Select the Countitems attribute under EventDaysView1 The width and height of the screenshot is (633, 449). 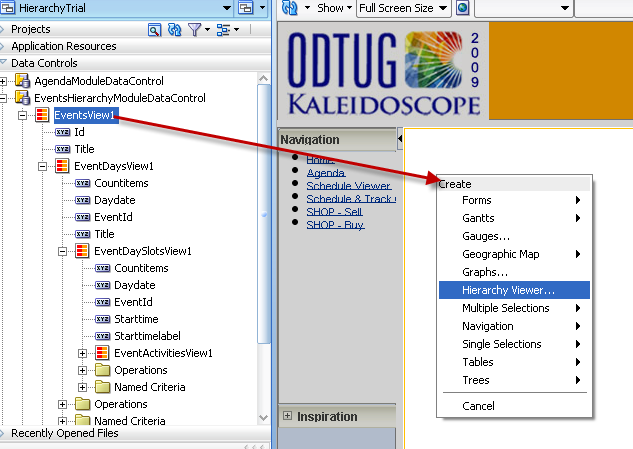(121, 183)
